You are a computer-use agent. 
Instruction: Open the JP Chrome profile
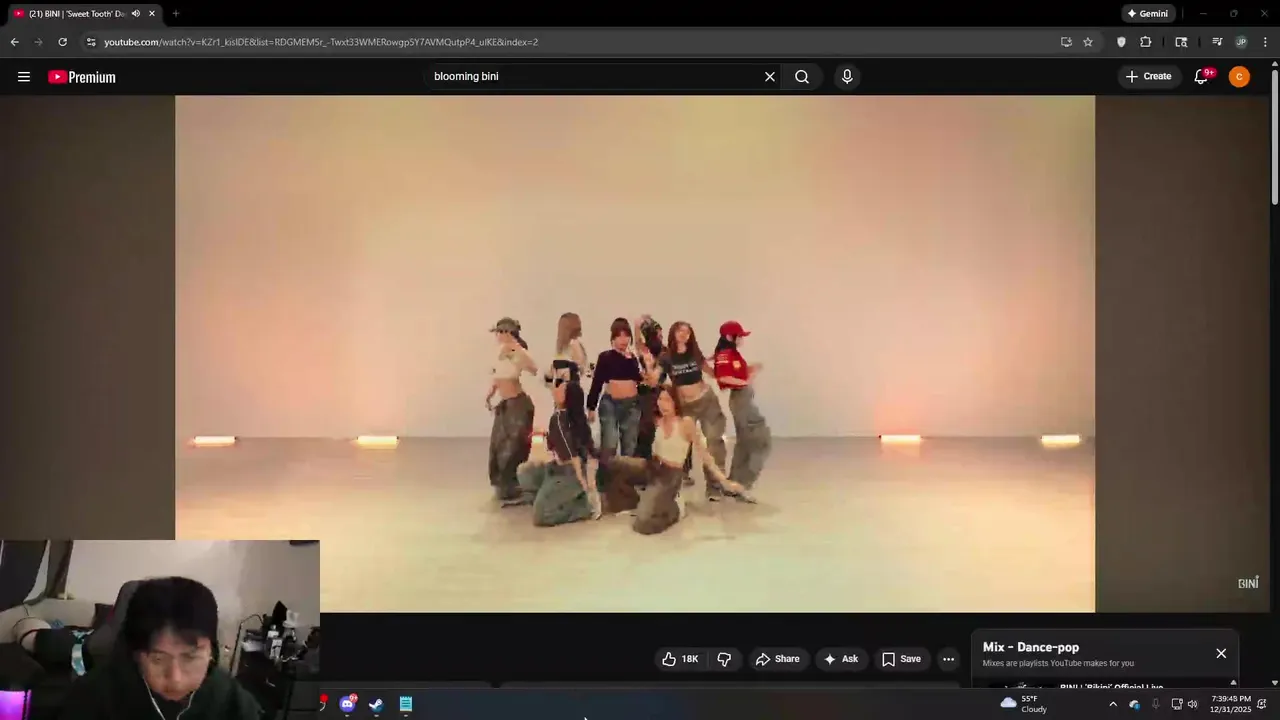pyautogui.click(x=1241, y=42)
